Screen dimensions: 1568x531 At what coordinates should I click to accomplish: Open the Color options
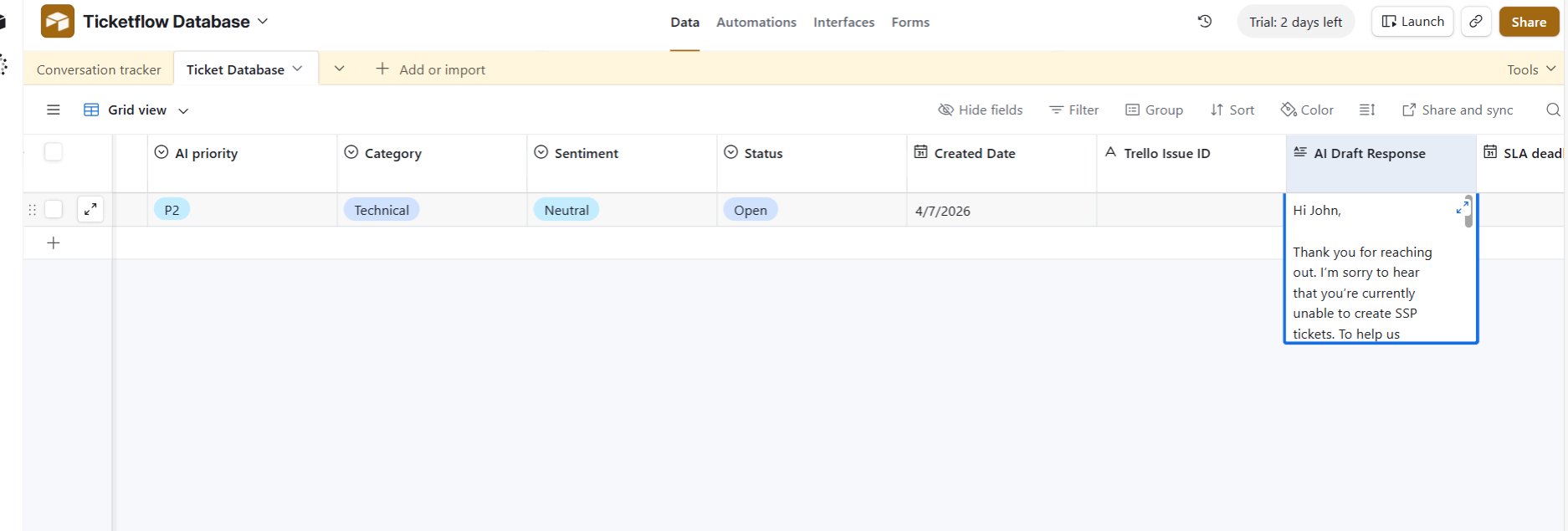point(1307,110)
